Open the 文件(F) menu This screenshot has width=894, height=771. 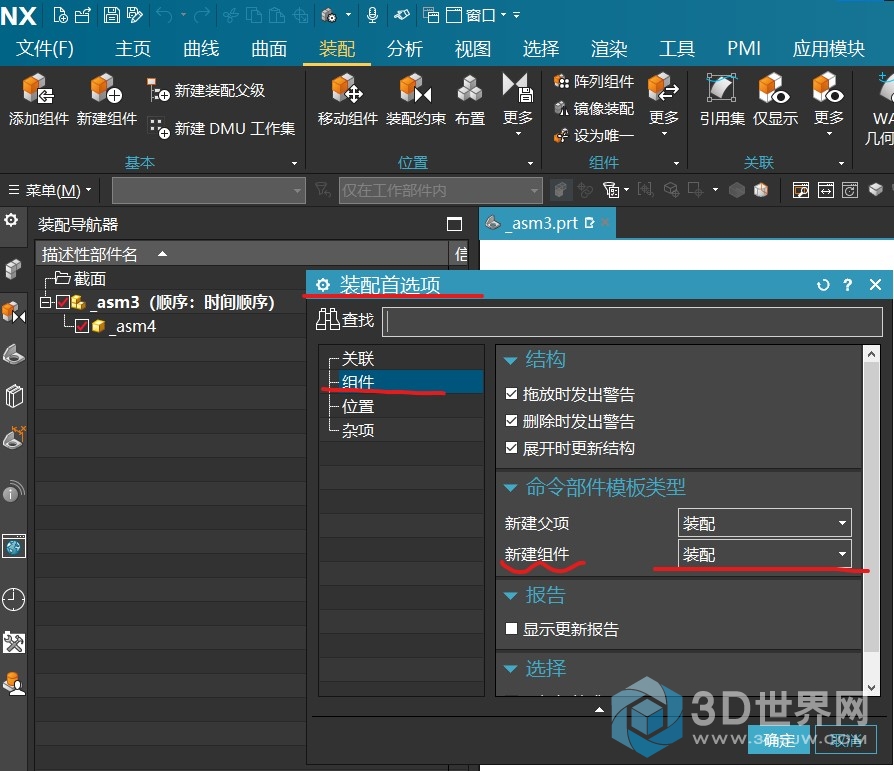(x=44, y=48)
